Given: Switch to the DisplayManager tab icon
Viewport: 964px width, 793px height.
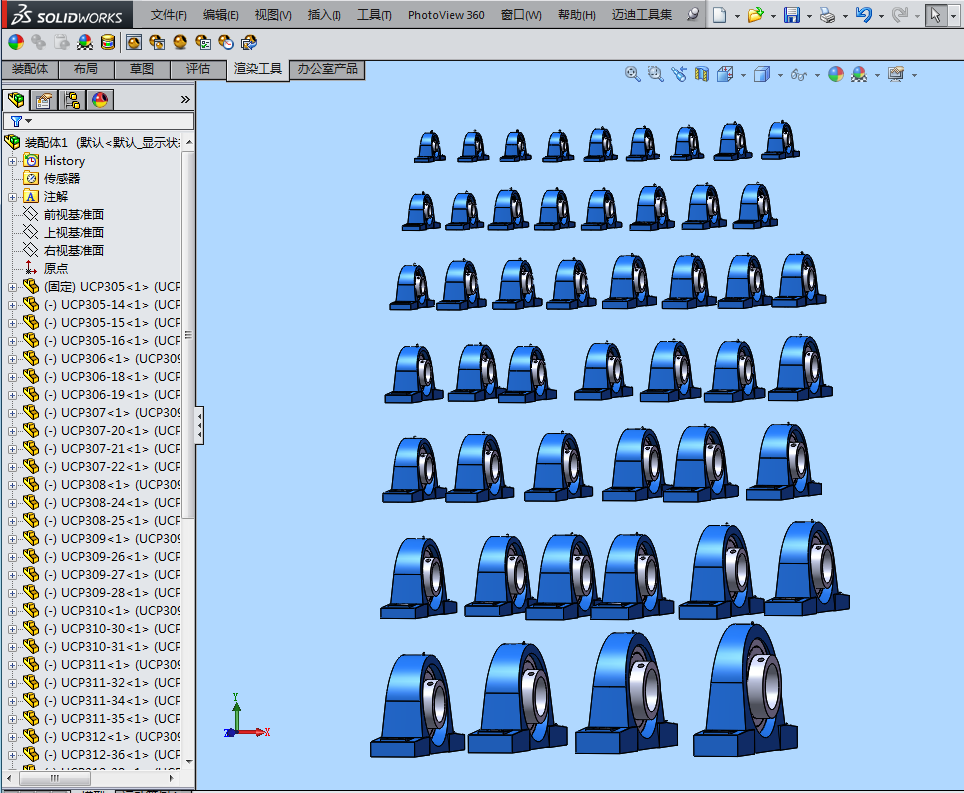Looking at the screenshot, I should (x=100, y=100).
